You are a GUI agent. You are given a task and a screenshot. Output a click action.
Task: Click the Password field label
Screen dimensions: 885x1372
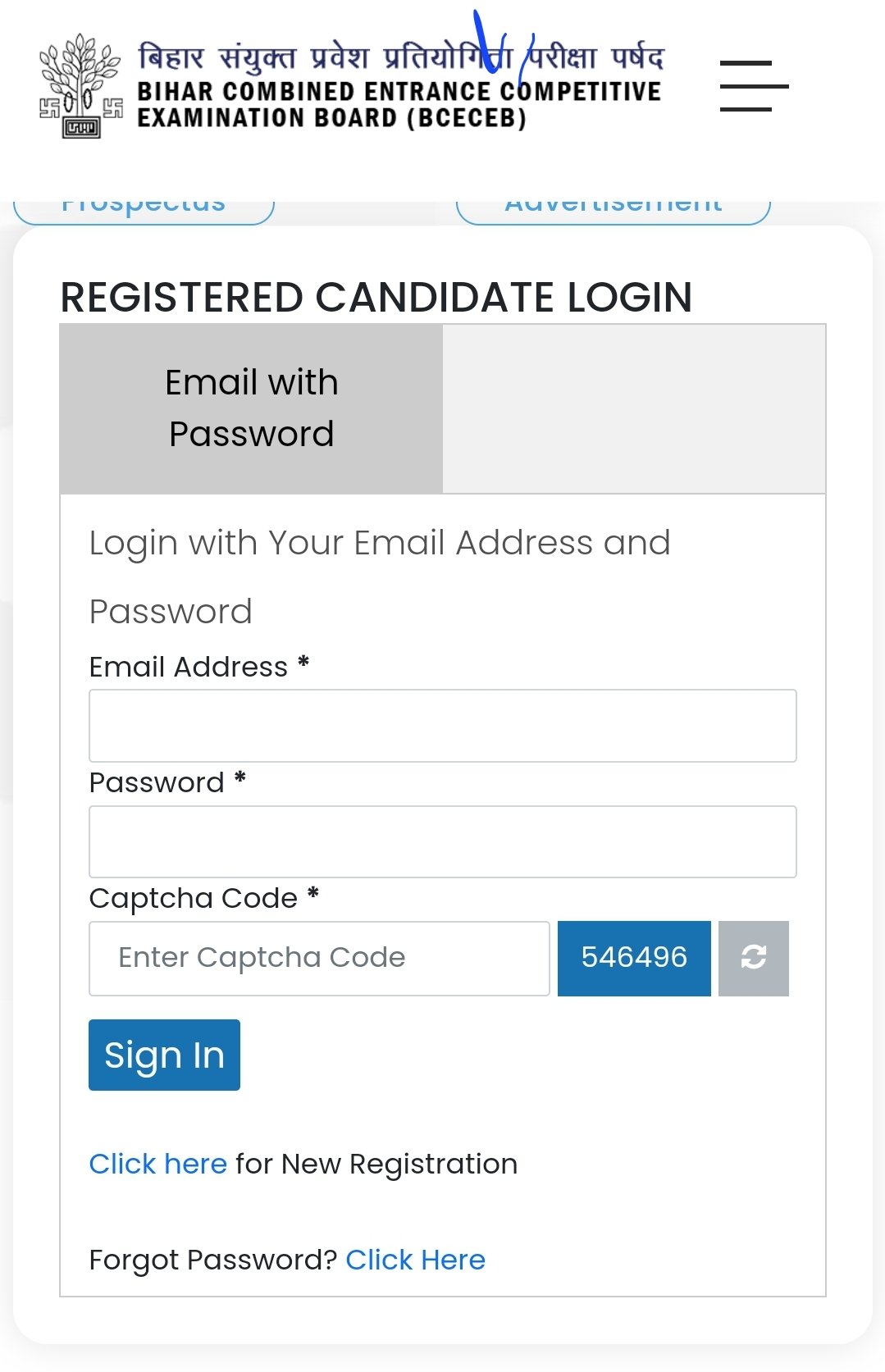click(x=157, y=782)
